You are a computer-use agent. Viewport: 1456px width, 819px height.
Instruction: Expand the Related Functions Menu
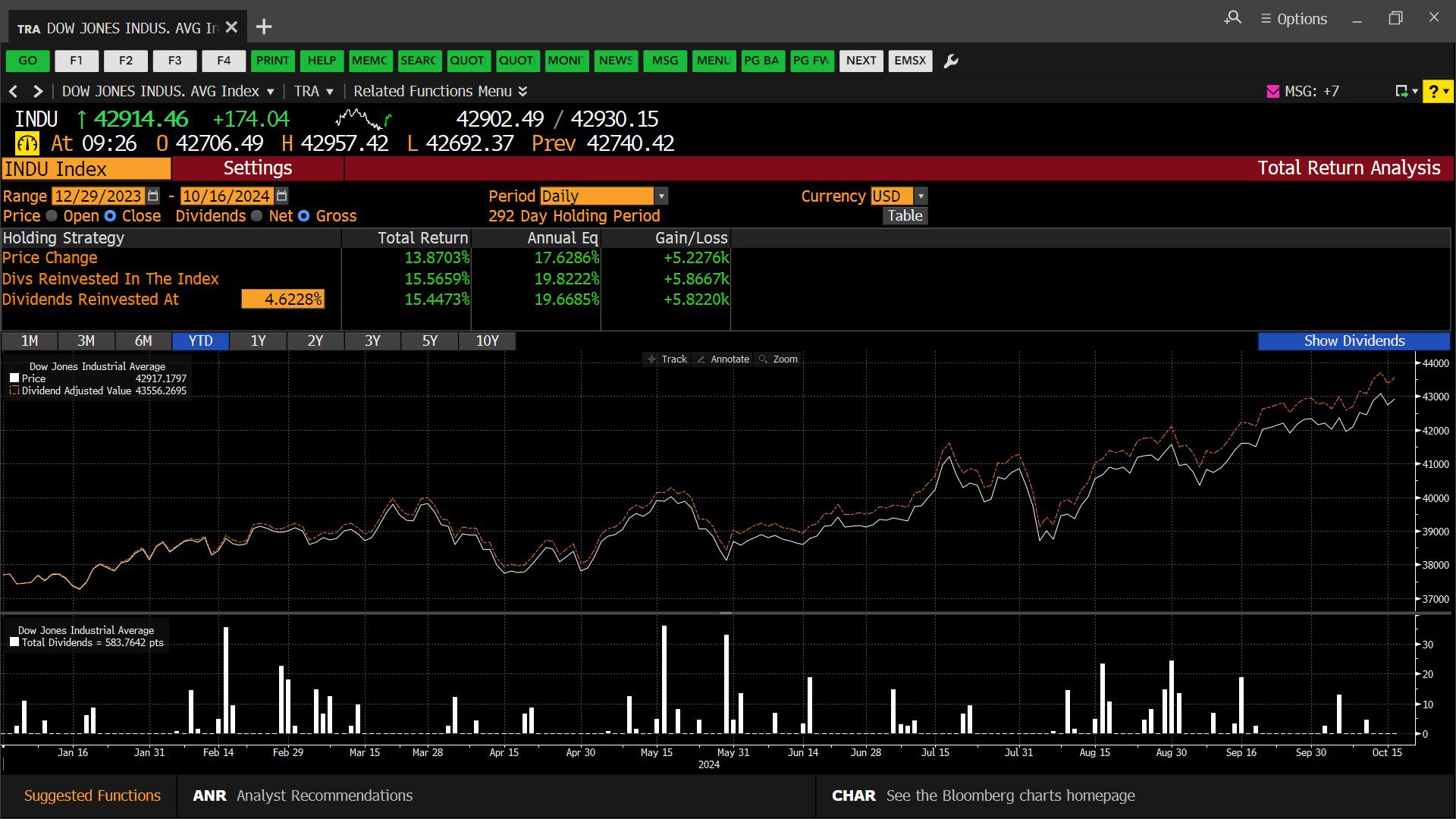click(440, 91)
